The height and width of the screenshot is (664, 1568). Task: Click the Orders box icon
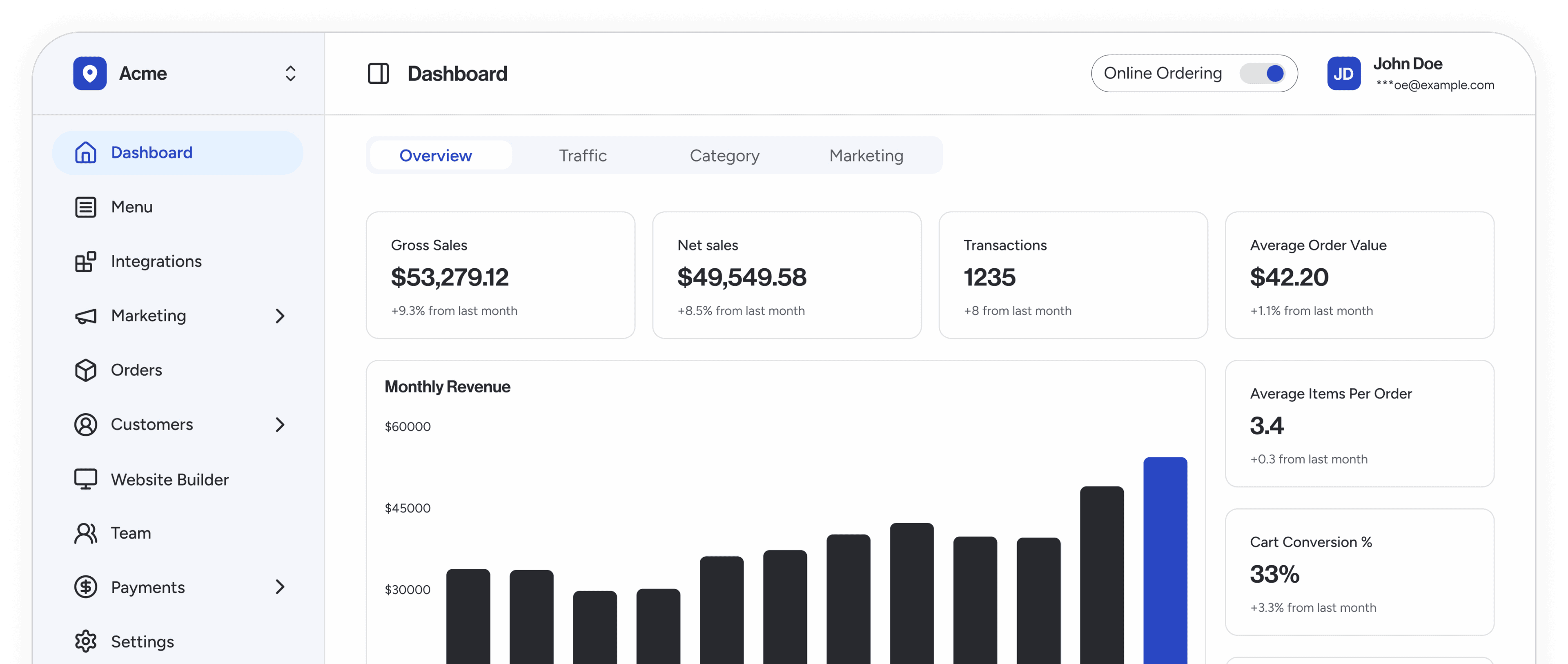pyautogui.click(x=85, y=369)
